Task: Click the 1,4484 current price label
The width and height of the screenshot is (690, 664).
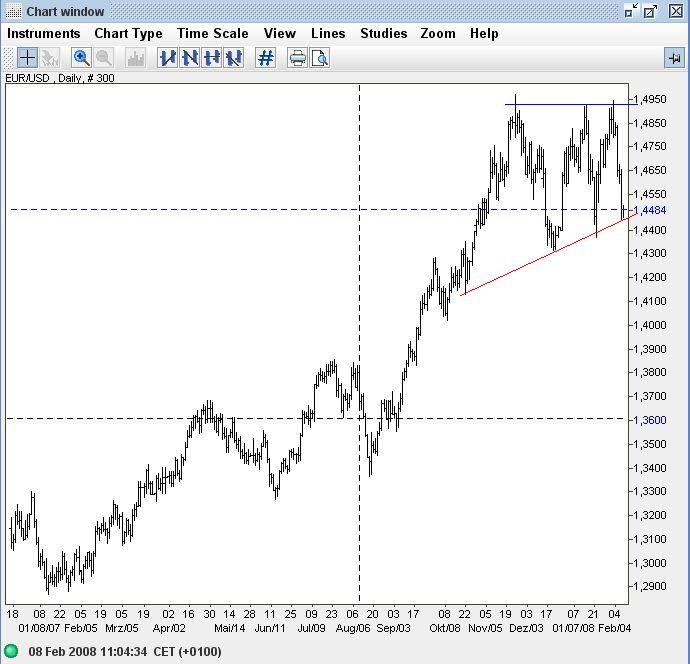Action: (x=652, y=210)
